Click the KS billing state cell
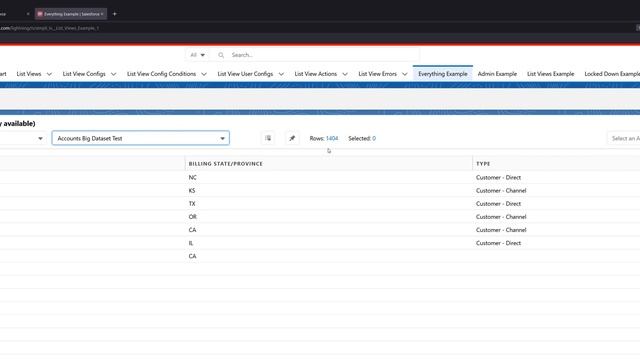This screenshot has height=360, width=640. point(192,191)
